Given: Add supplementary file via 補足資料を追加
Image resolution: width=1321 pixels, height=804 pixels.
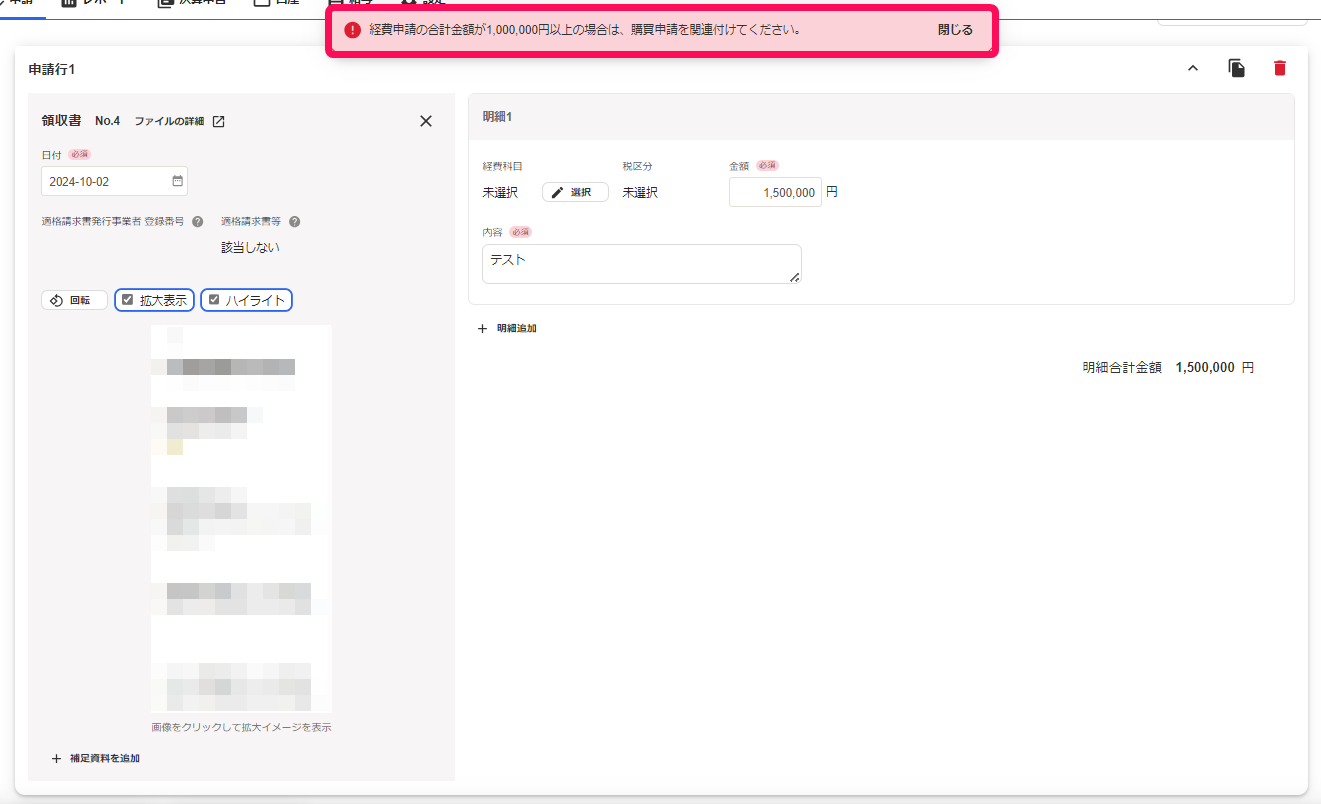Looking at the screenshot, I should pyautogui.click(x=95, y=758).
